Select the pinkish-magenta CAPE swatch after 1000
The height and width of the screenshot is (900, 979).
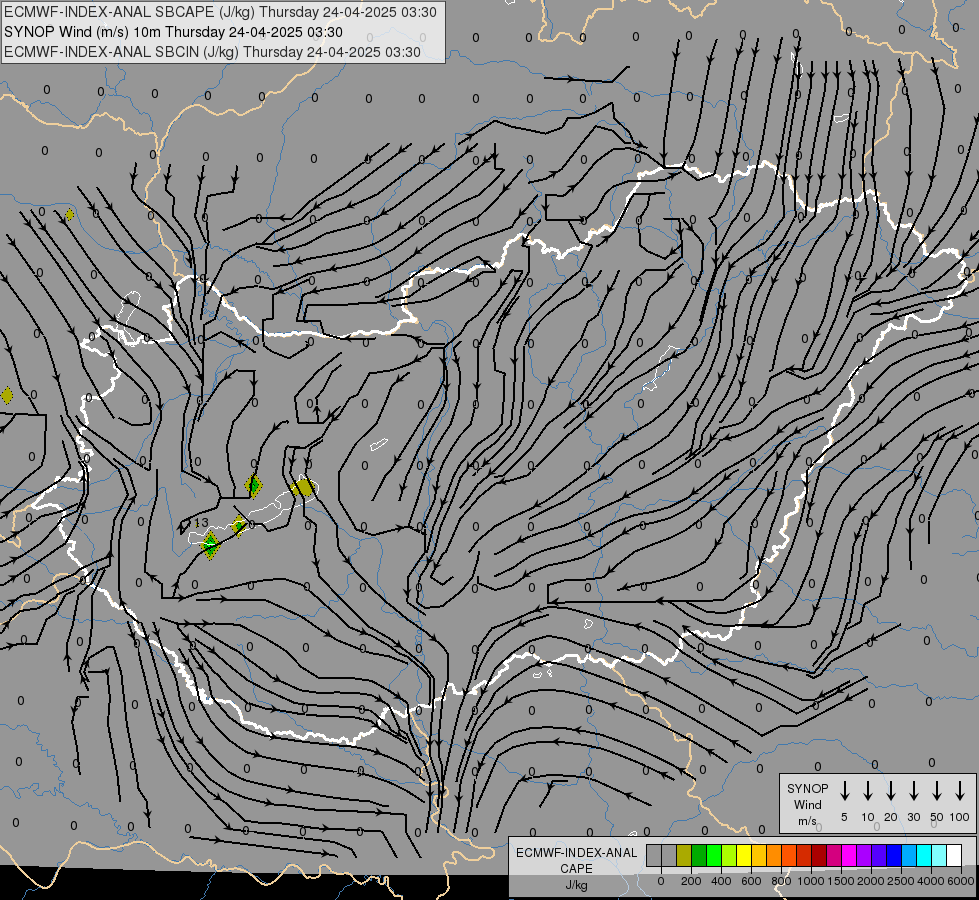point(835,855)
